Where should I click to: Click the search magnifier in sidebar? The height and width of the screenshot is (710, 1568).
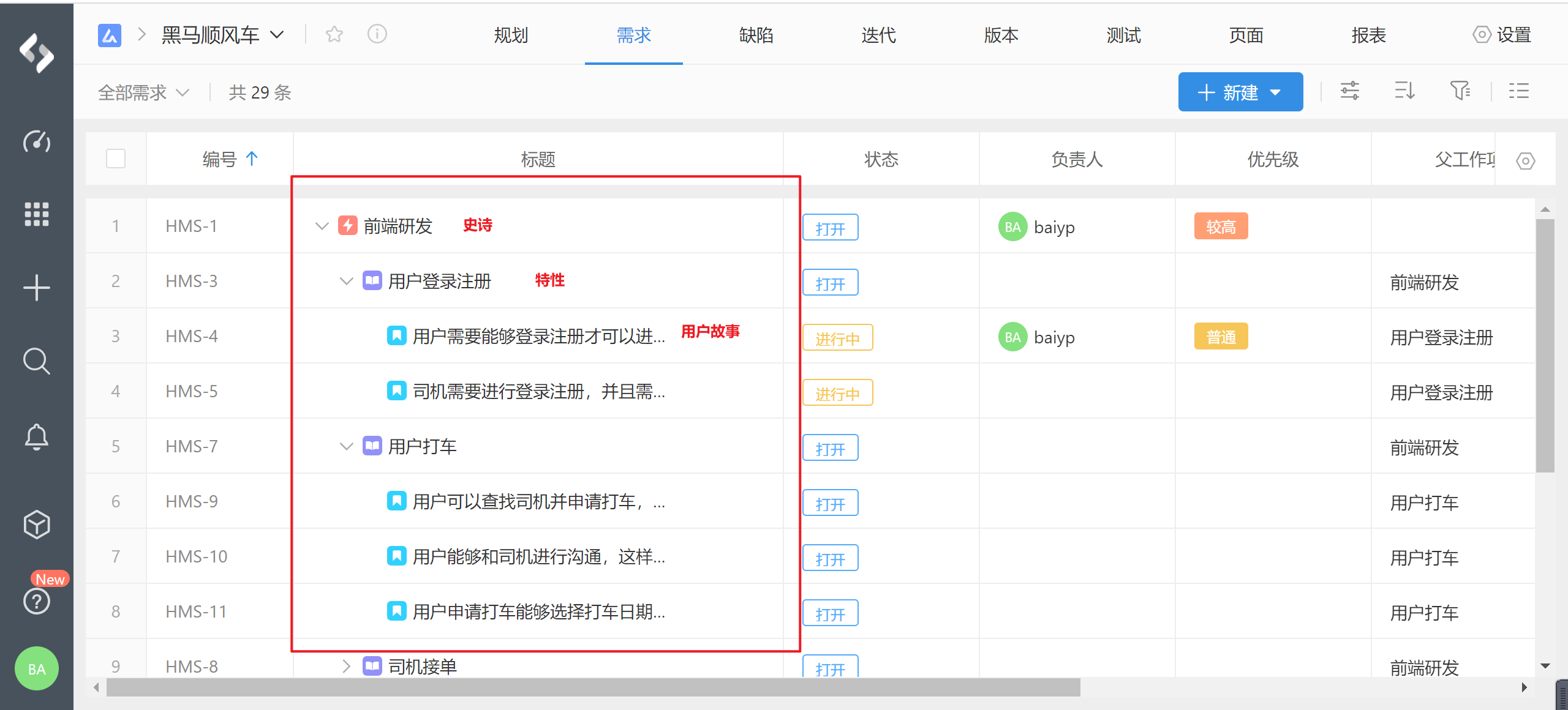coord(37,361)
